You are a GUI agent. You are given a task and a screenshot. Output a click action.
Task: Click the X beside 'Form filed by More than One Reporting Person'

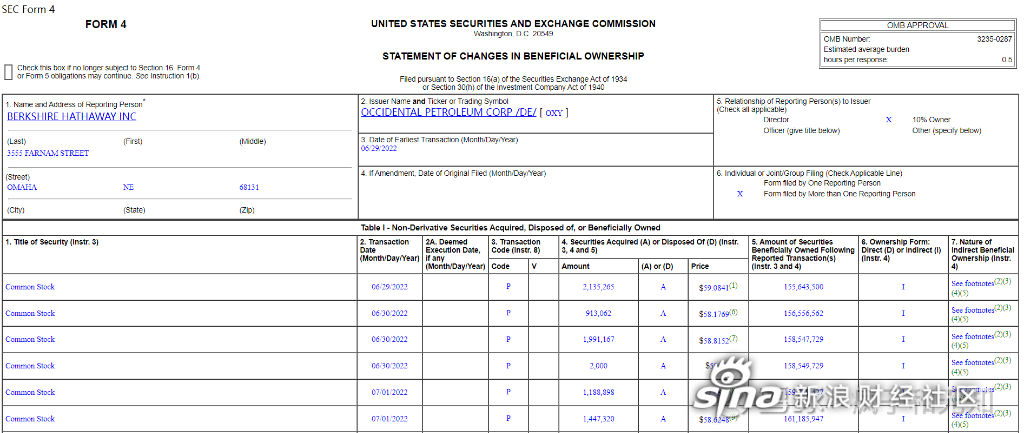[x=740, y=194]
